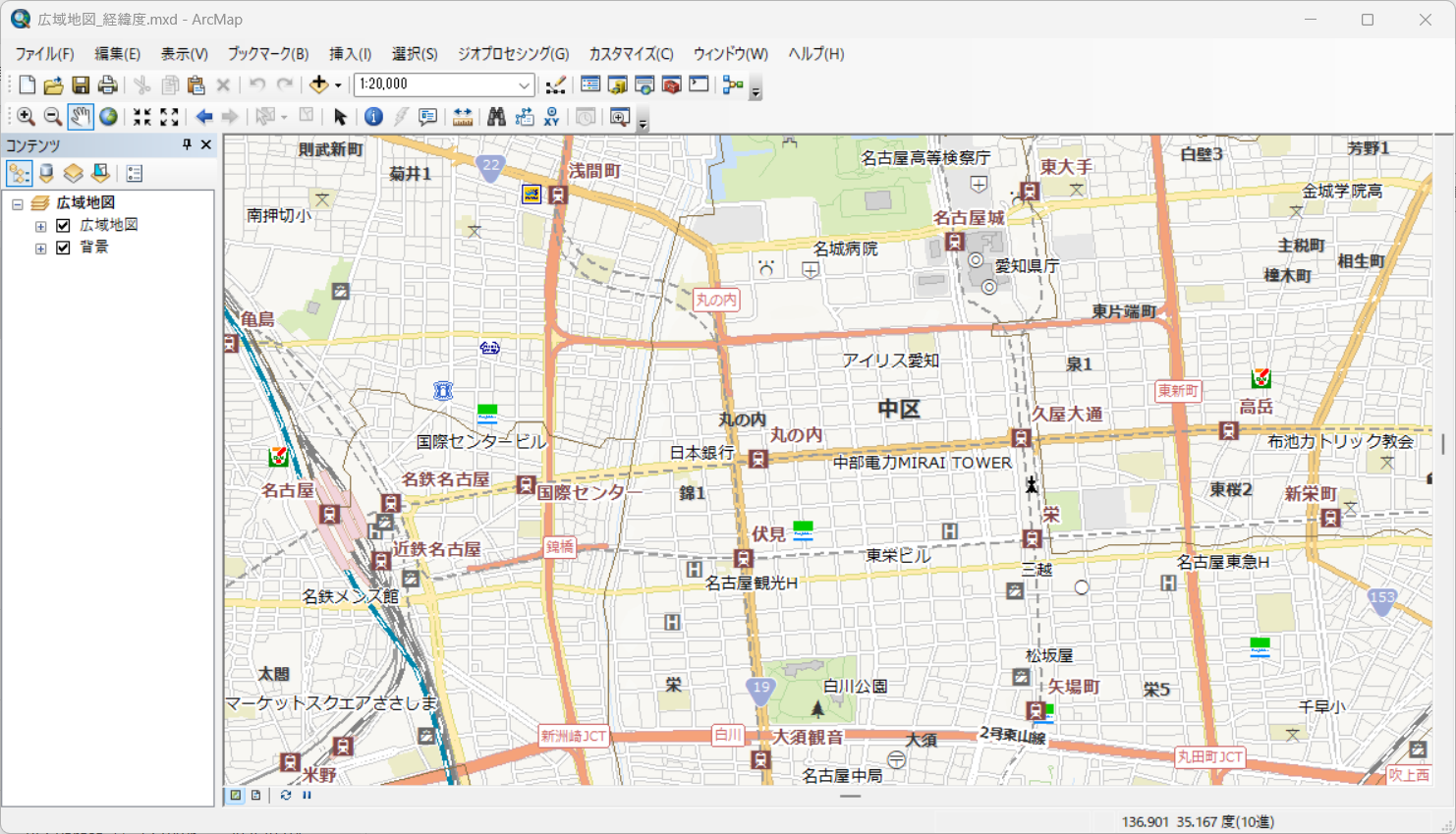1456x834 pixels.
Task: Open the ジオプロセシング(G) menu
Action: pyautogui.click(x=513, y=54)
